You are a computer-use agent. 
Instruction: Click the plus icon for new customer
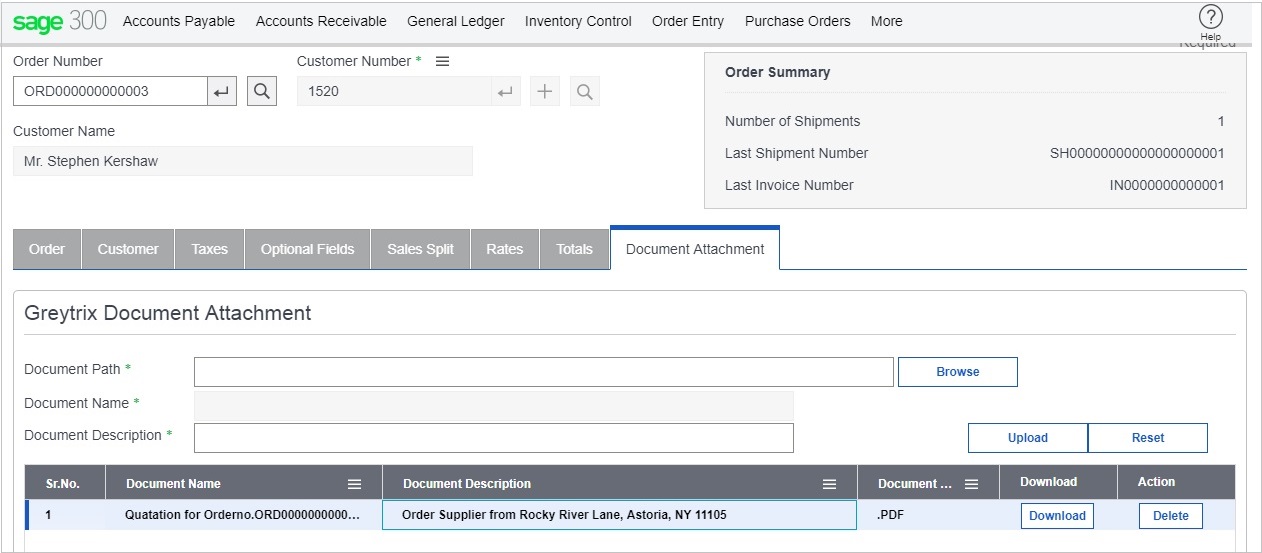tap(545, 92)
